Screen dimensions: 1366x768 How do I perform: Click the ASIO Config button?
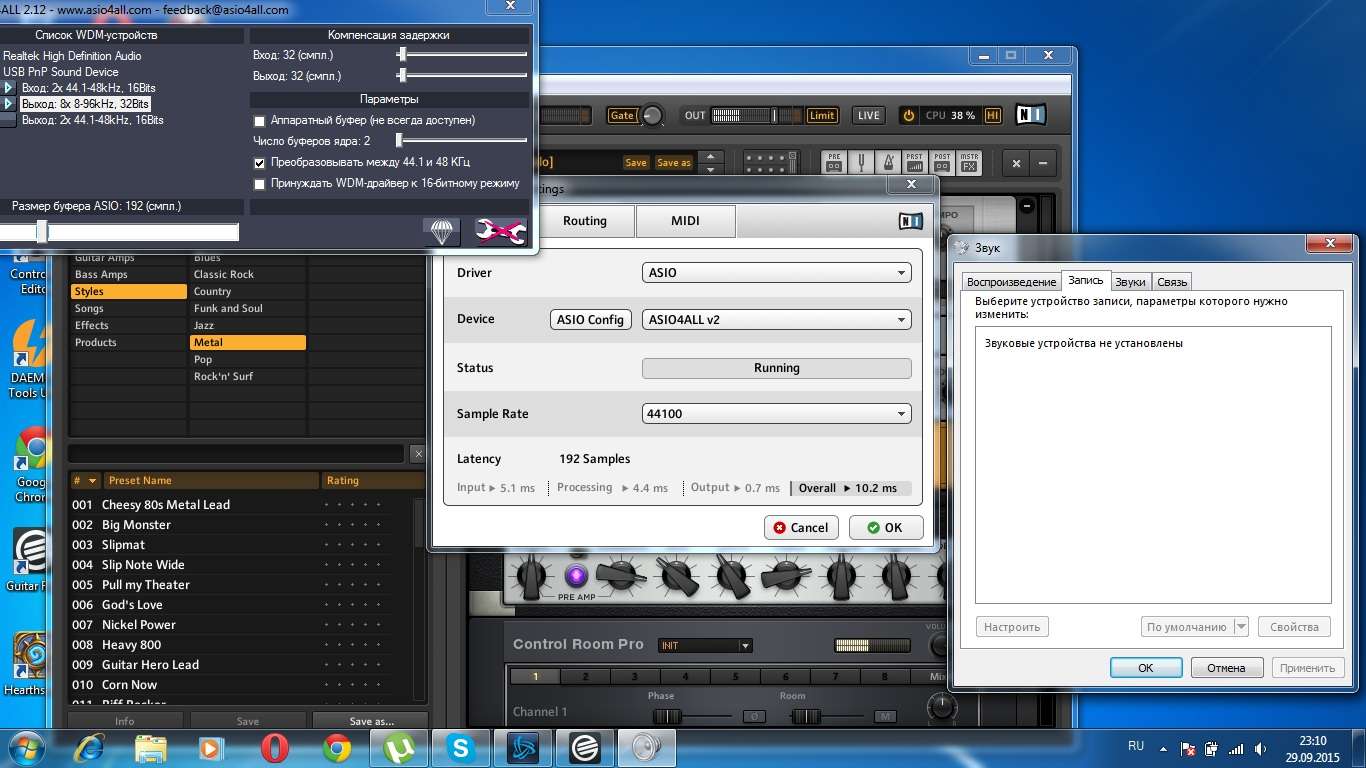click(x=590, y=320)
